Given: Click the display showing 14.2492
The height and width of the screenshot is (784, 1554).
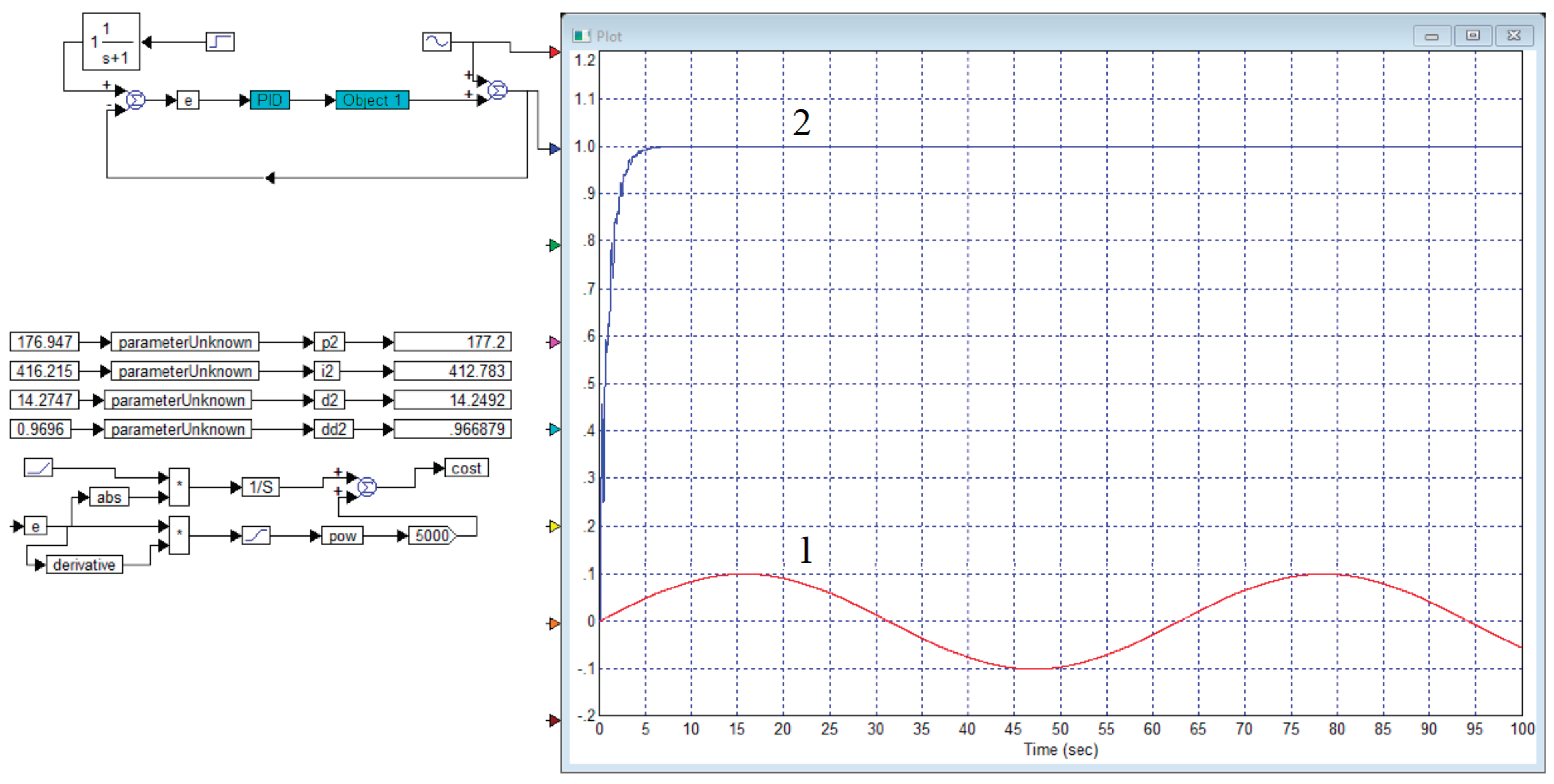Looking at the screenshot, I should point(452,400).
